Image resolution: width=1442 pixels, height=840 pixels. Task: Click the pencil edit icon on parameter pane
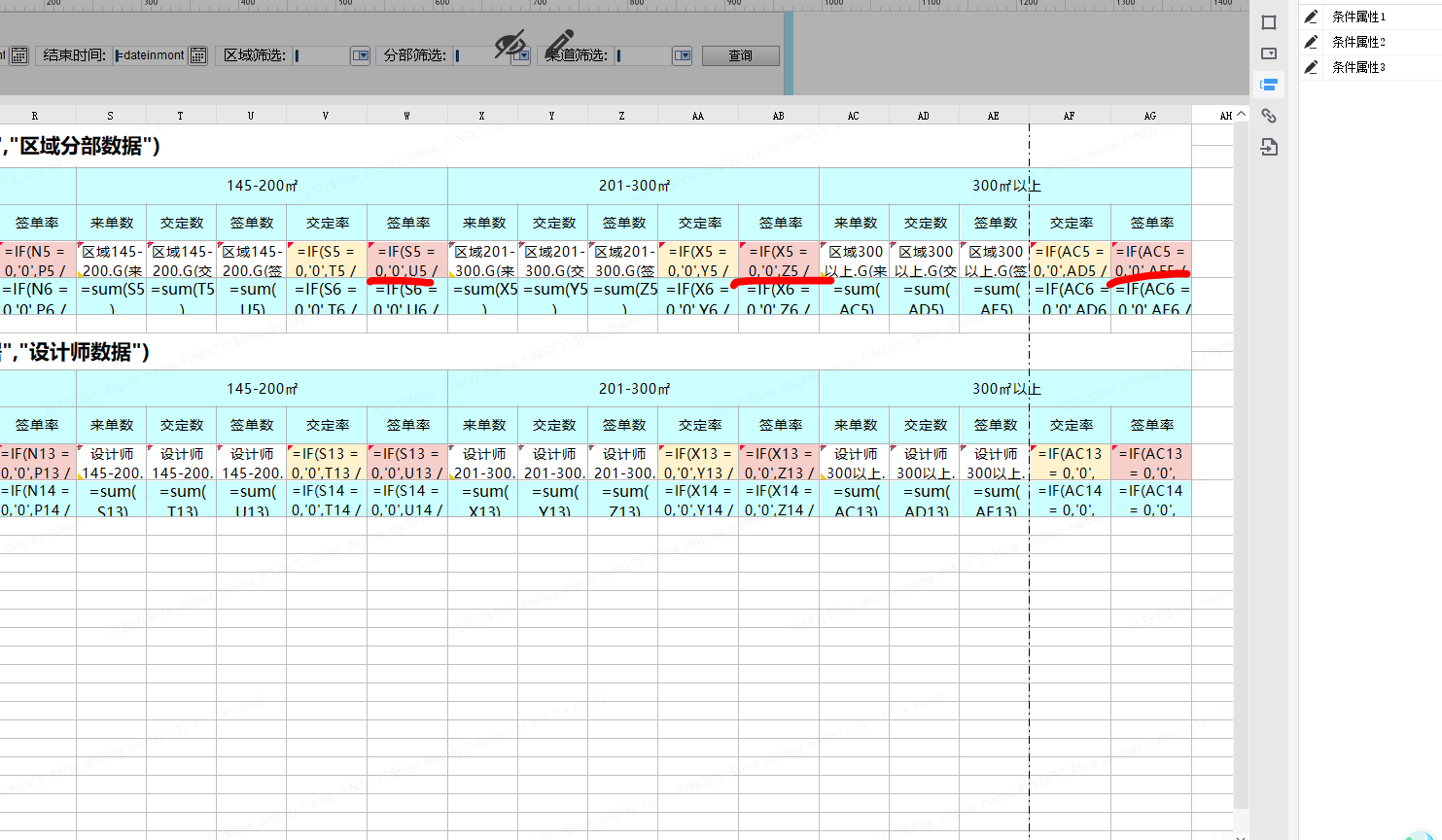[x=559, y=44]
